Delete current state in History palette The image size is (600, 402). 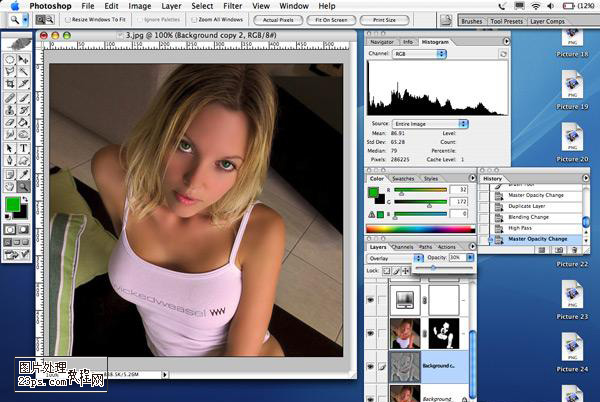tap(574, 250)
